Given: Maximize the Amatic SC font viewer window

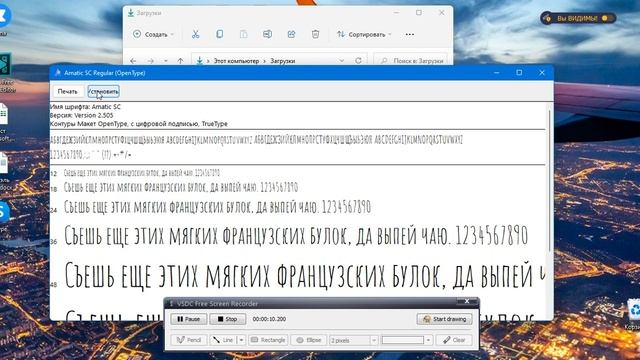Looking at the screenshot, I should [x=519, y=73].
